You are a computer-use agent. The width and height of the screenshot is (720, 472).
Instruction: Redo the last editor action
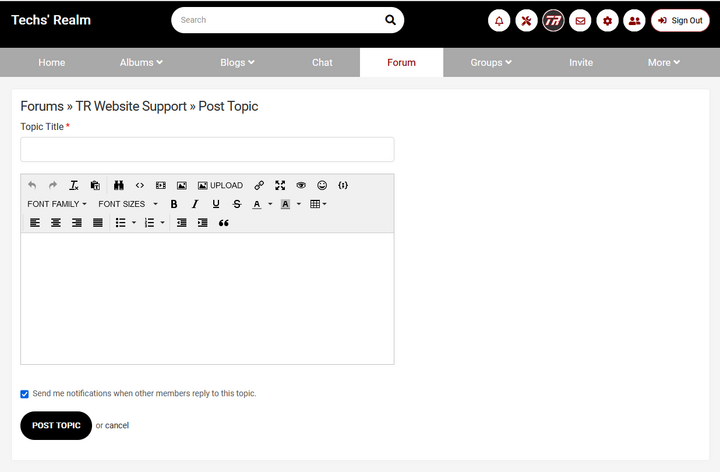point(53,185)
